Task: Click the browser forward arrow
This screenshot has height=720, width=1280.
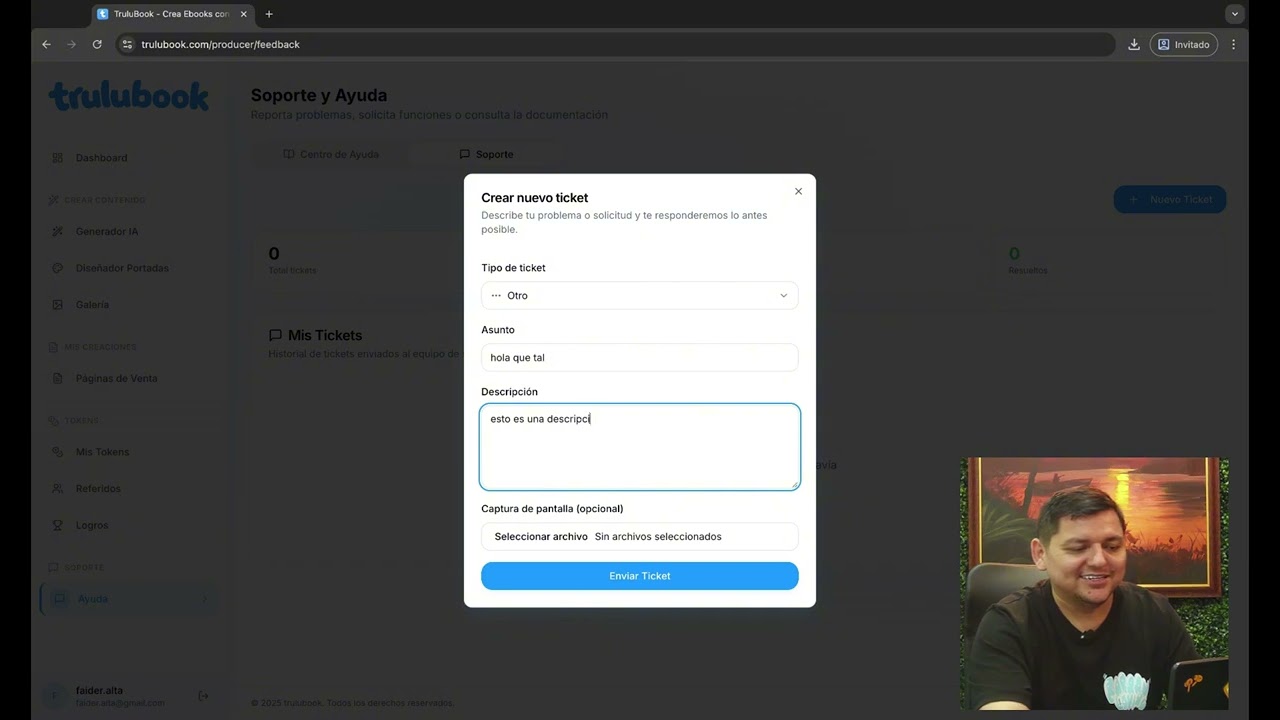Action: coord(71,44)
